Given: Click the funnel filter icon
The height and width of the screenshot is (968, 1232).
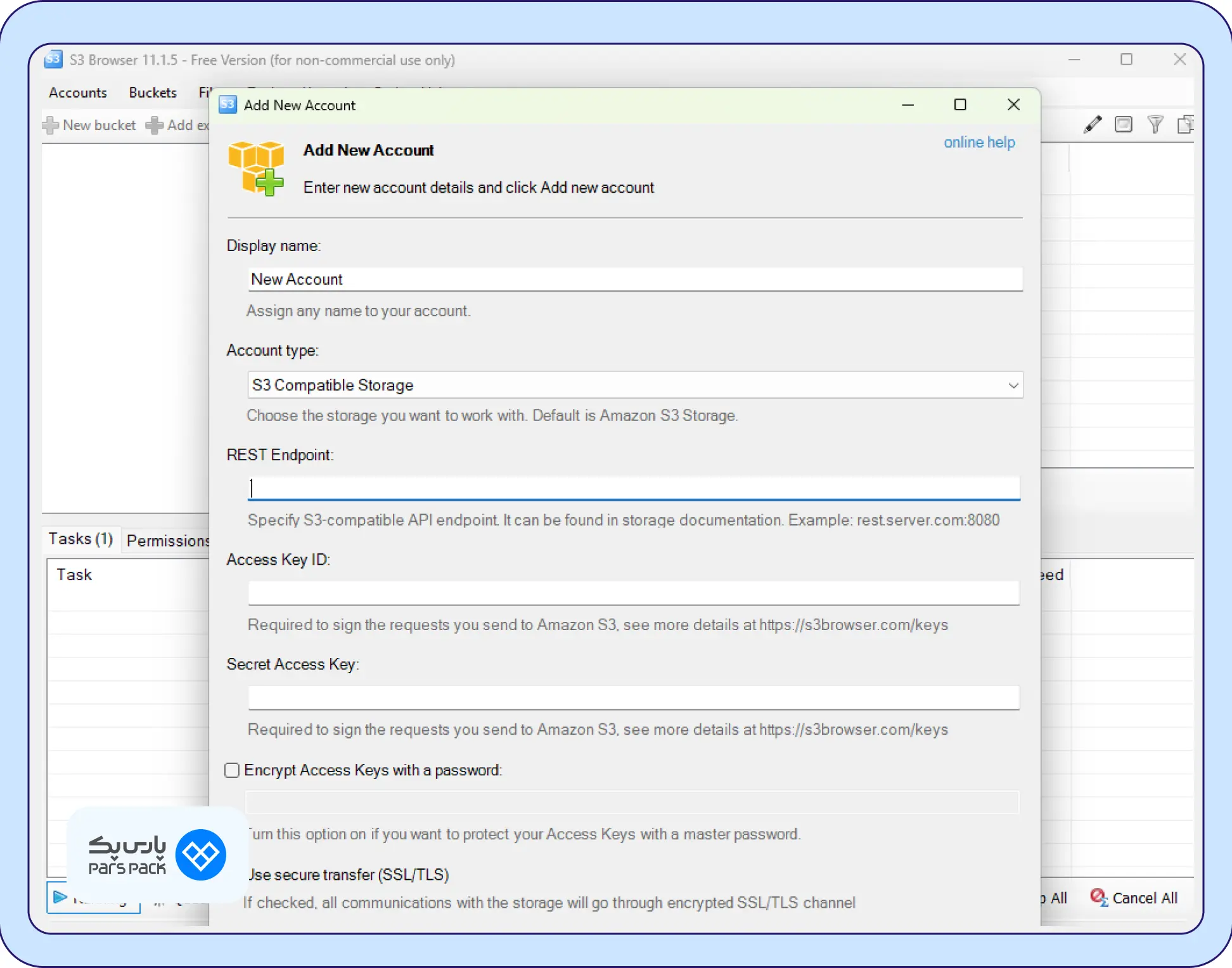Looking at the screenshot, I should point(1155,124).
